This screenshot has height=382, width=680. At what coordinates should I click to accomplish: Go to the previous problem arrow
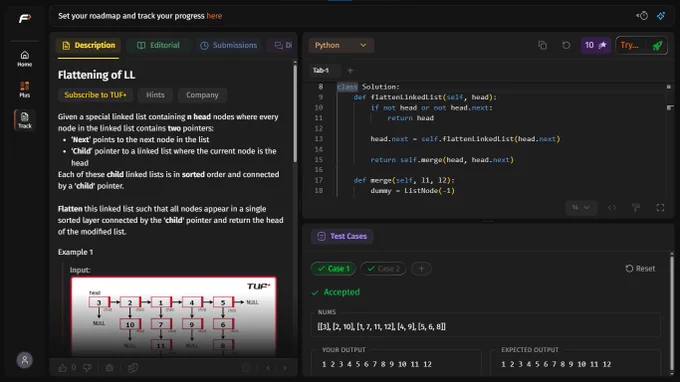268,368
